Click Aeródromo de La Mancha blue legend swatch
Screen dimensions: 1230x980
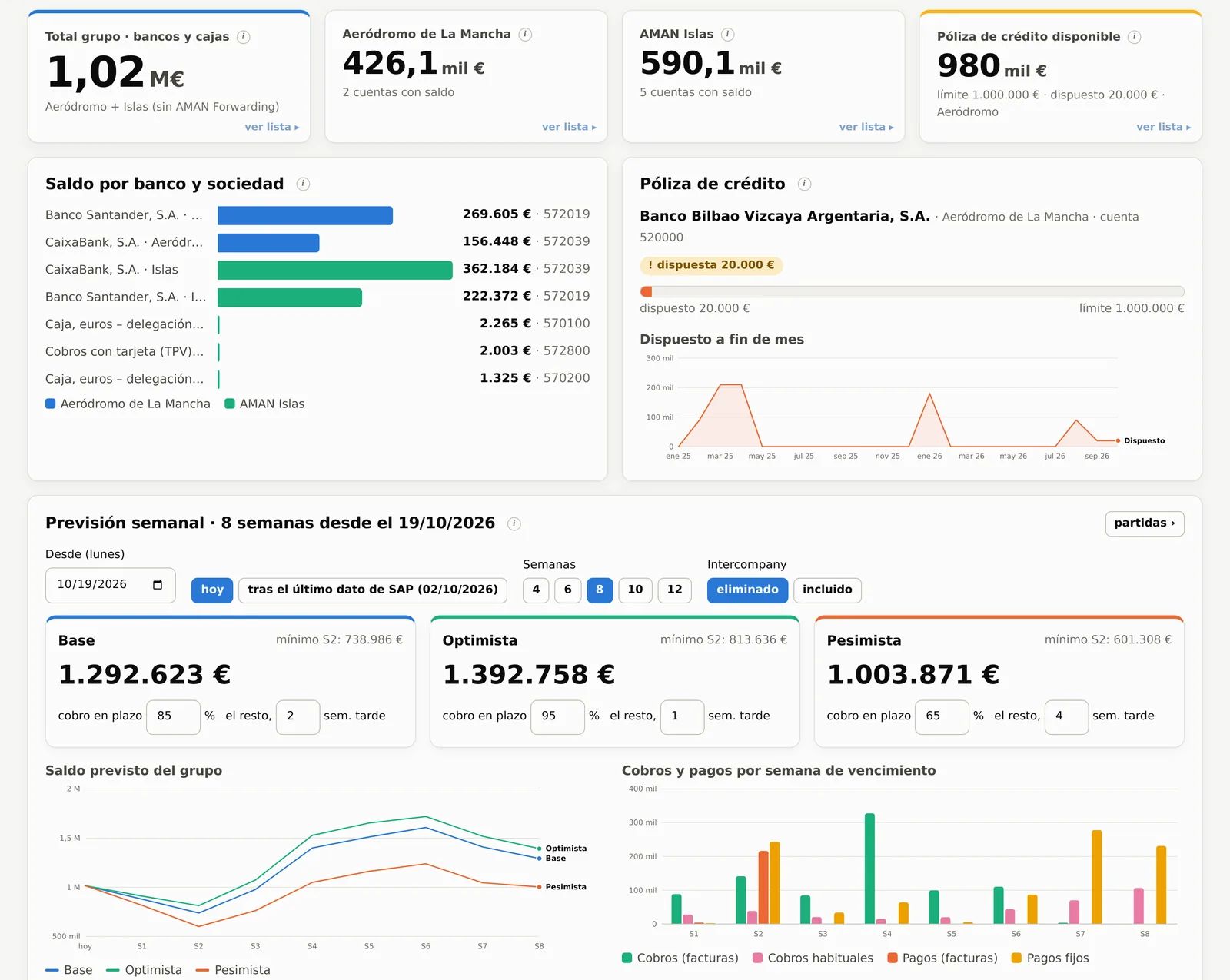point(51,404)
